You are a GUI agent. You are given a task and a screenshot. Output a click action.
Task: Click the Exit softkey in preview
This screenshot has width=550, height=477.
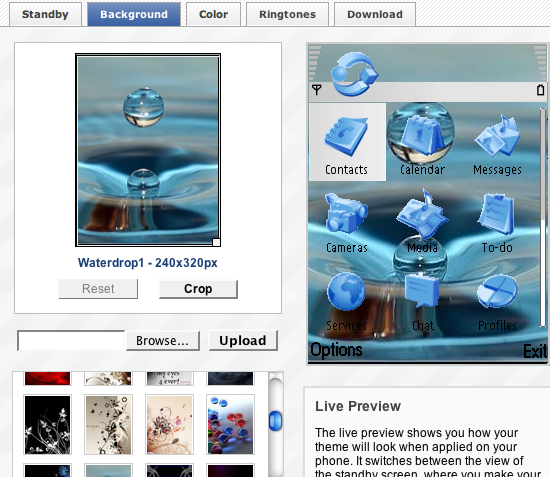pos(535,351)
